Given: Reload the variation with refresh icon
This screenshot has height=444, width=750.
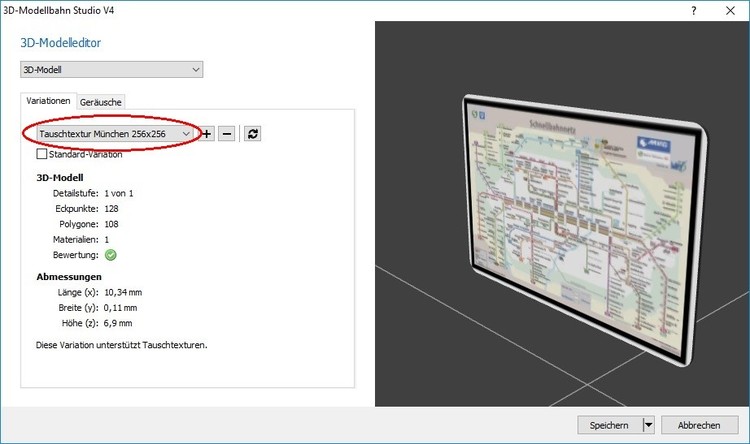Looking at the screenshot, I should [253, 134].
